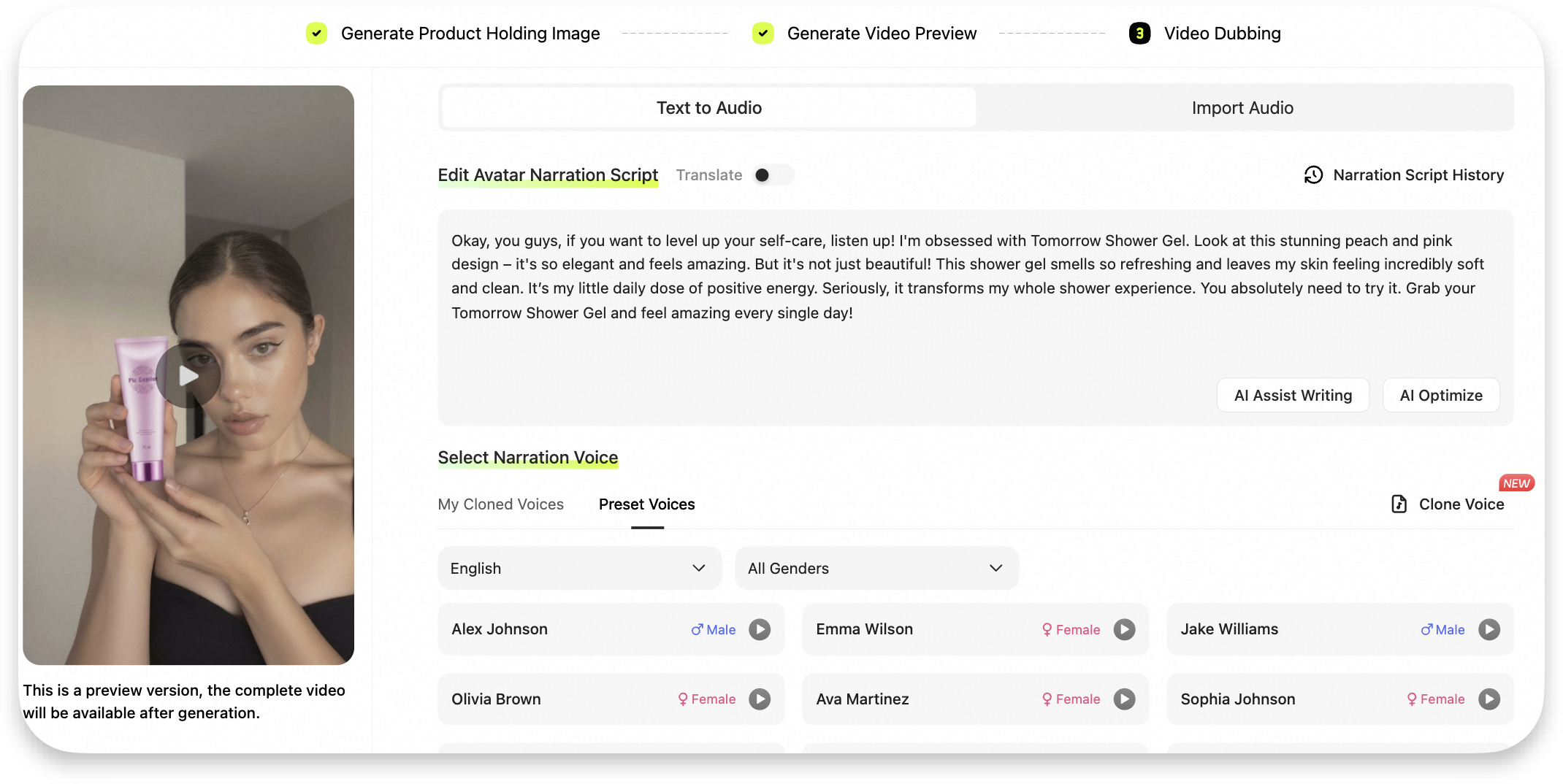1563x784 pixels.
Task: Expand the All Genders filter
Action: pyautogui.click(x=876, y=568)
